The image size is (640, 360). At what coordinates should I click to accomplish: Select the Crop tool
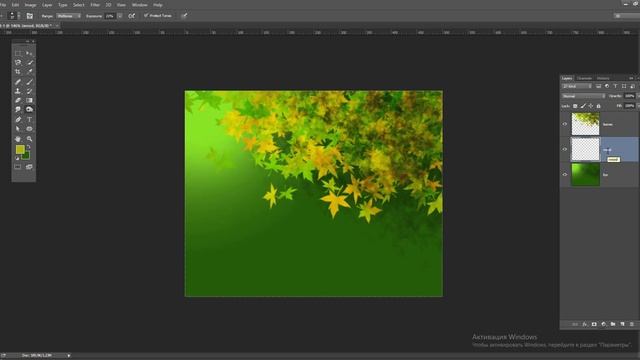tap(18, 71)
